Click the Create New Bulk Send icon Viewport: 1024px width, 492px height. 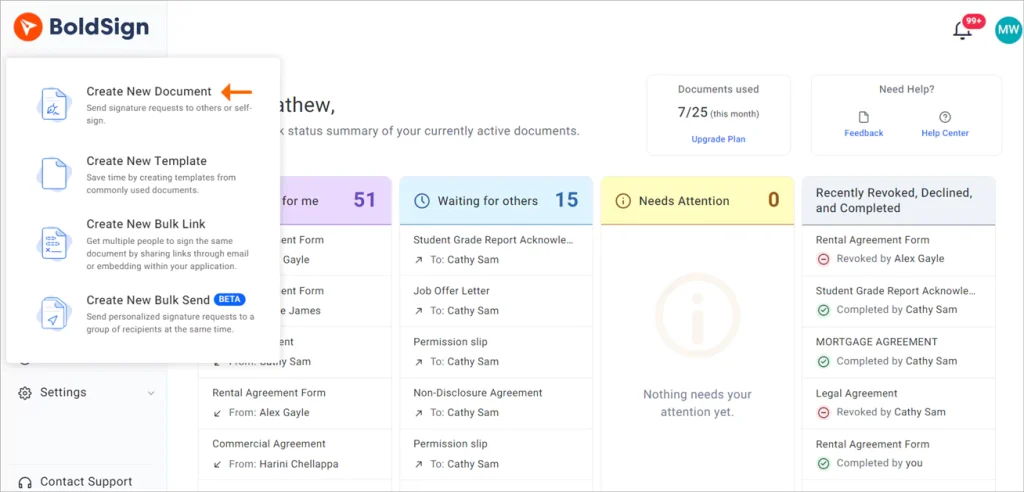pos(54,312)
